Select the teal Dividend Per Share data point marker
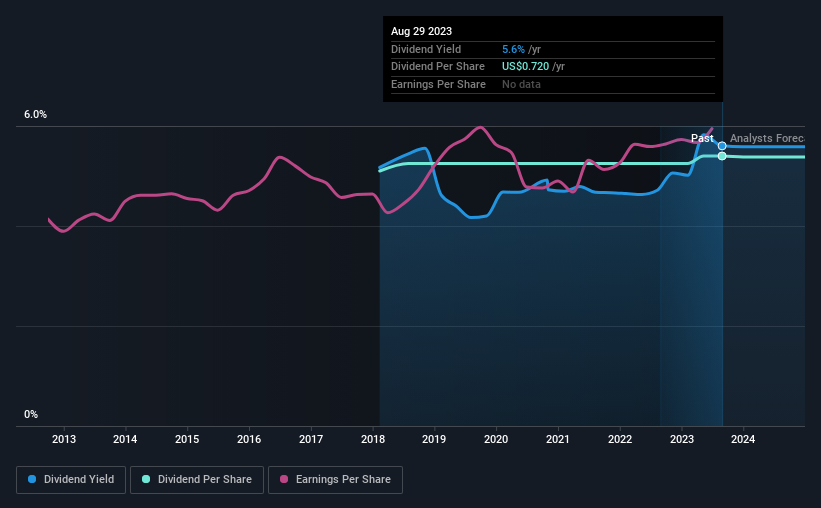The height and width of the screenshot is (508, 821). [x=722, y=156]
